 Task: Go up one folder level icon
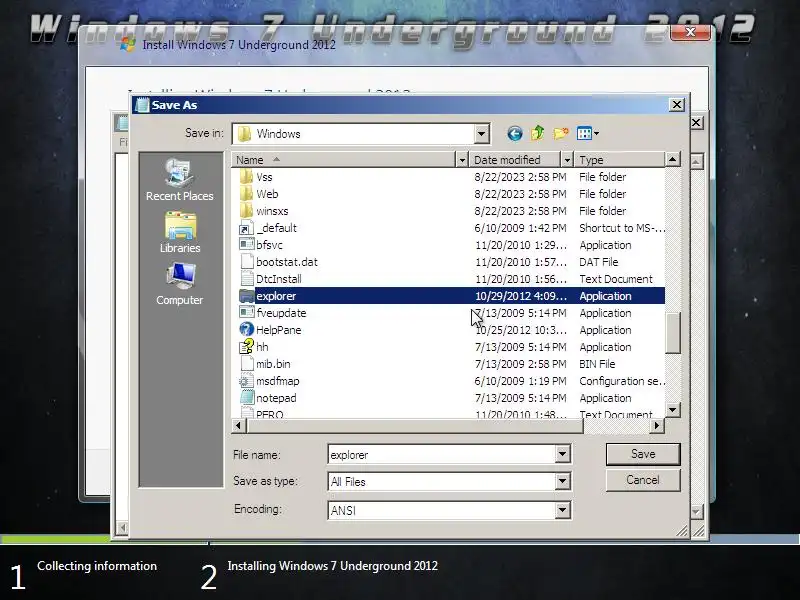point(537,134)
